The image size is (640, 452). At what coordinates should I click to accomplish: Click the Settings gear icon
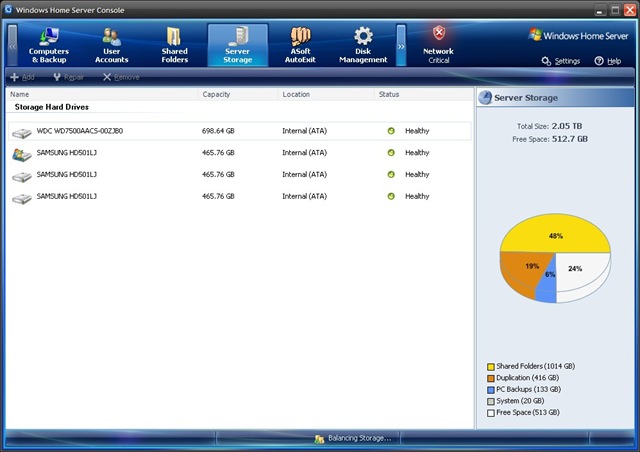coord(546,61)
